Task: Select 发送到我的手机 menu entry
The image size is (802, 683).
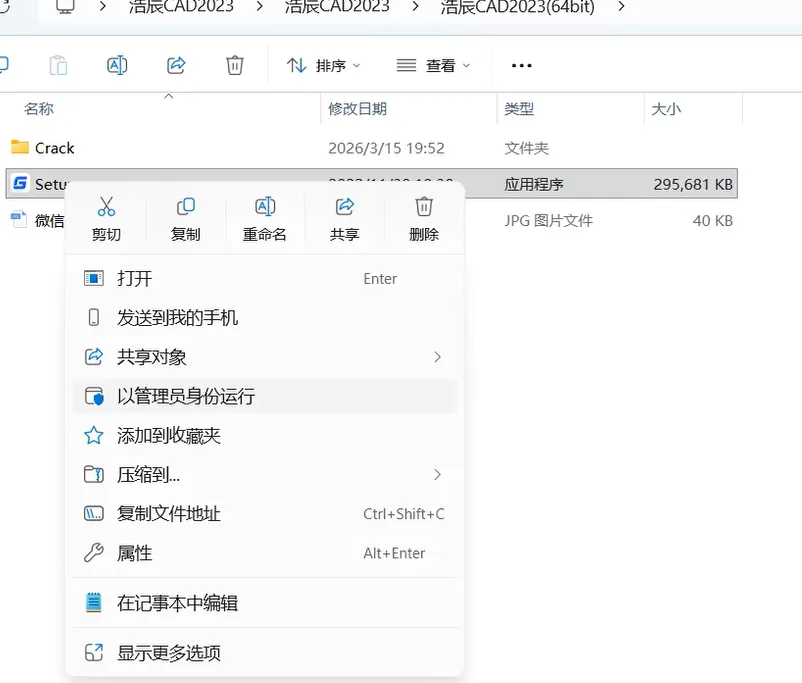Action: click(265, 318)
